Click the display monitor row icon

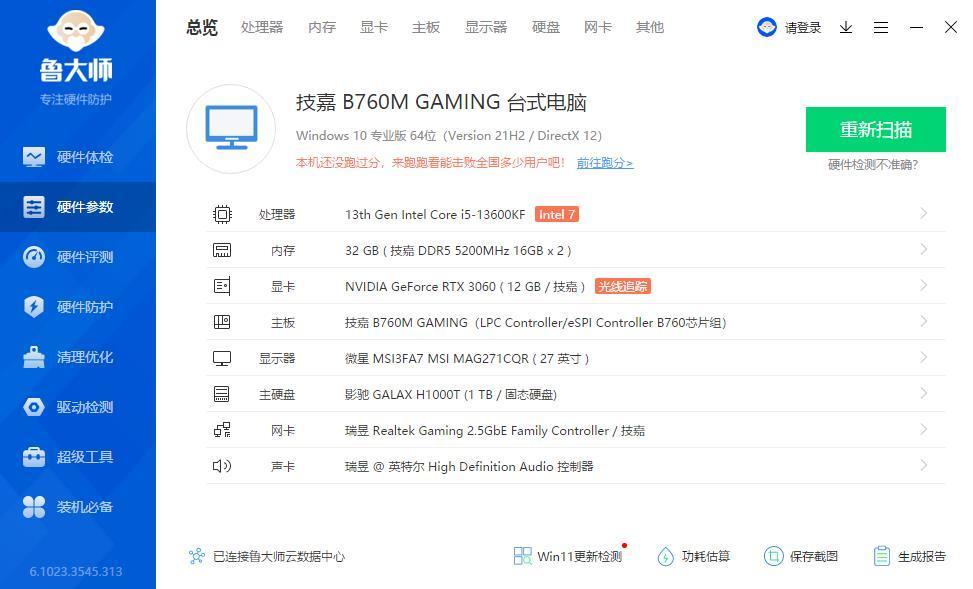point(222,358)
